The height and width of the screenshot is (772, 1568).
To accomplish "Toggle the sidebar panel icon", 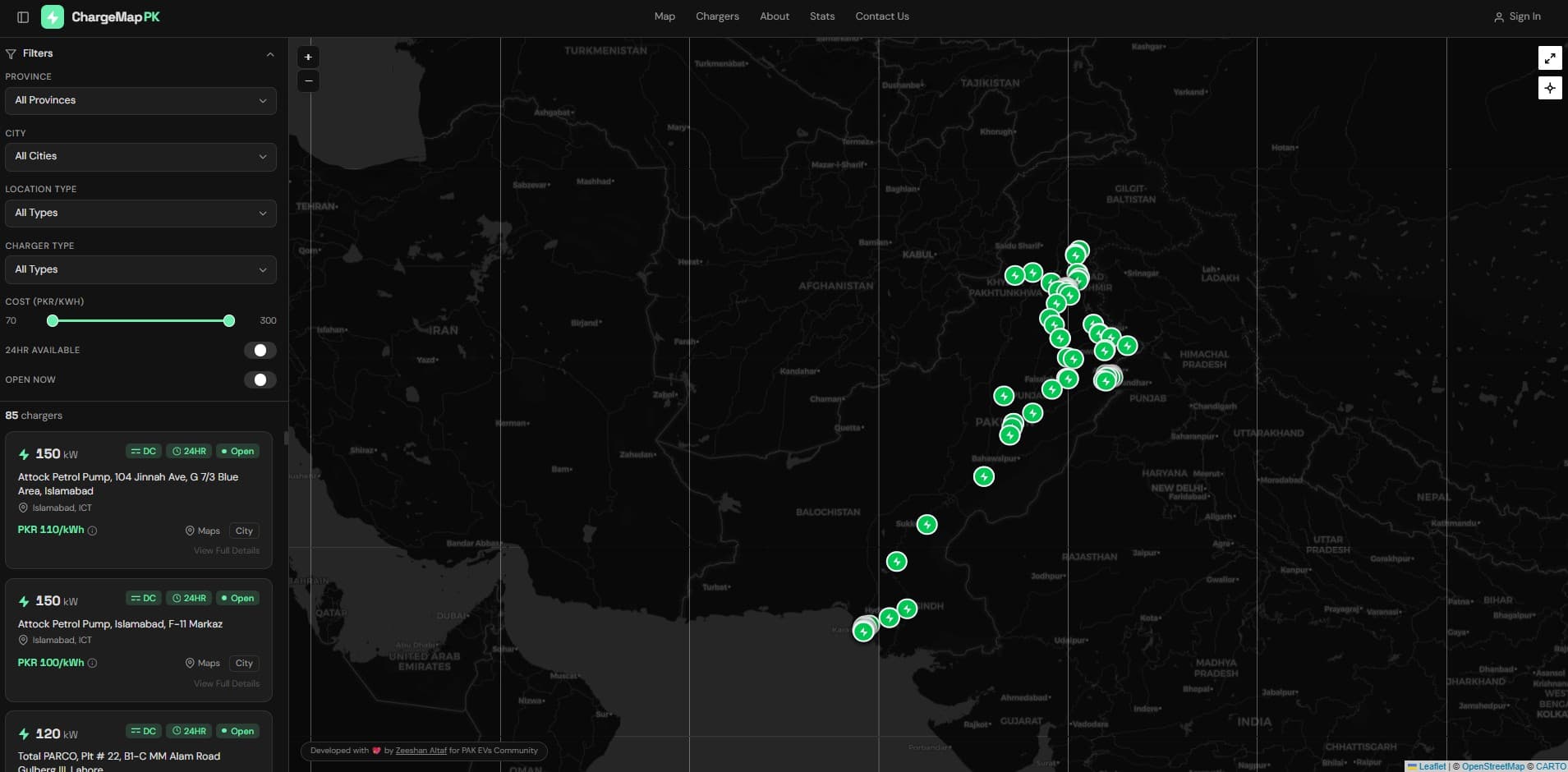I will pyautogui.click(x=23, y=16).
